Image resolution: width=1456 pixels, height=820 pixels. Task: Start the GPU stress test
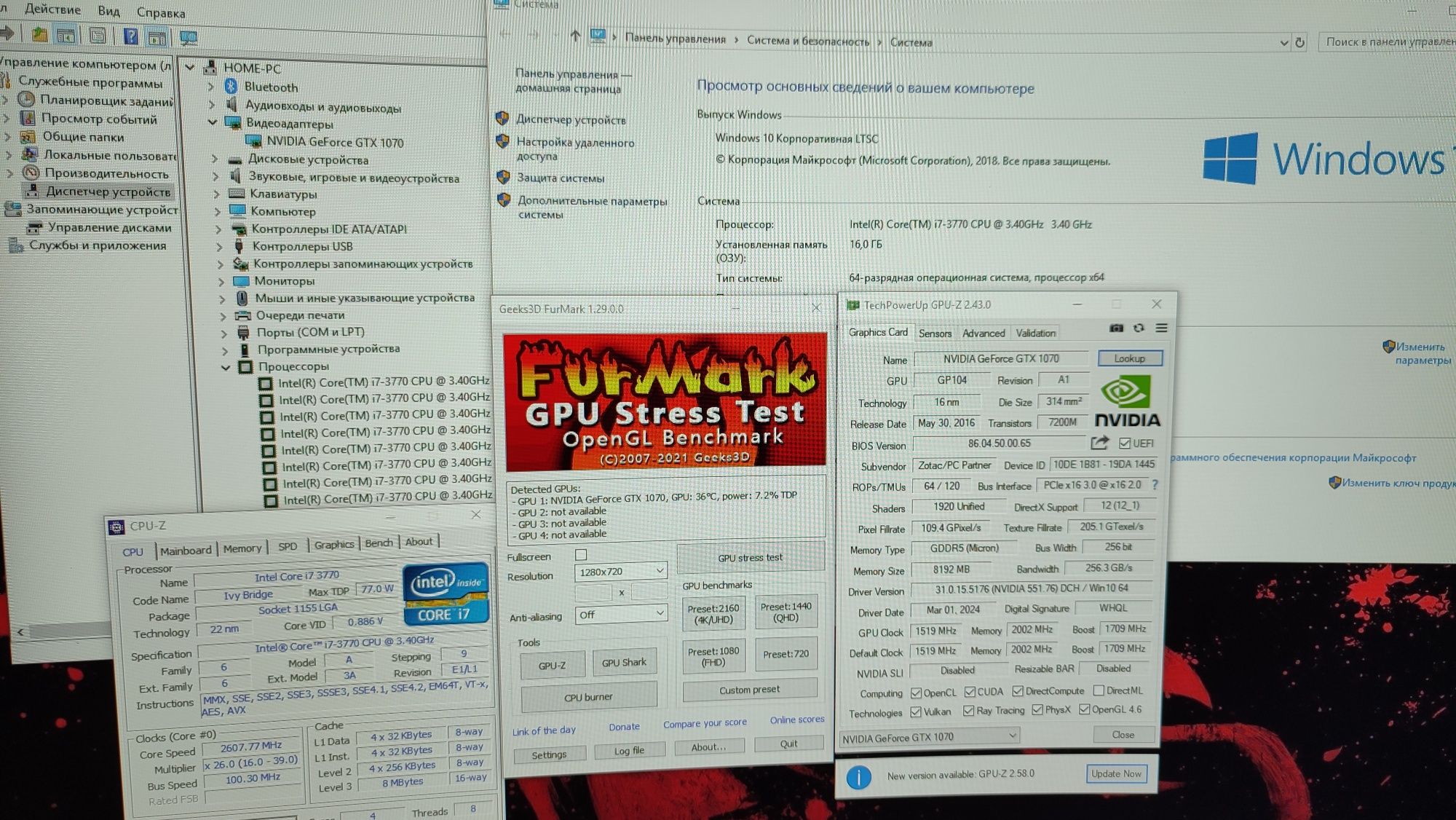750,558
